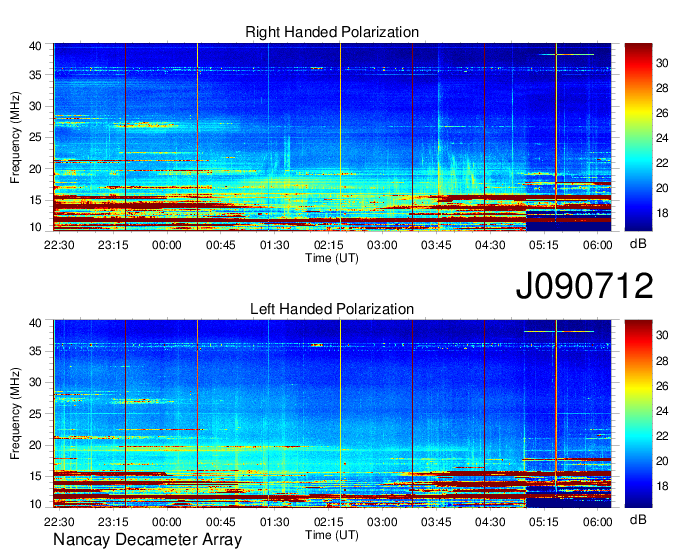The width and height of the screenshot is (680, 552).
Task: Click the 10 MHz tick of upper plot
Action: click(35, 227)
